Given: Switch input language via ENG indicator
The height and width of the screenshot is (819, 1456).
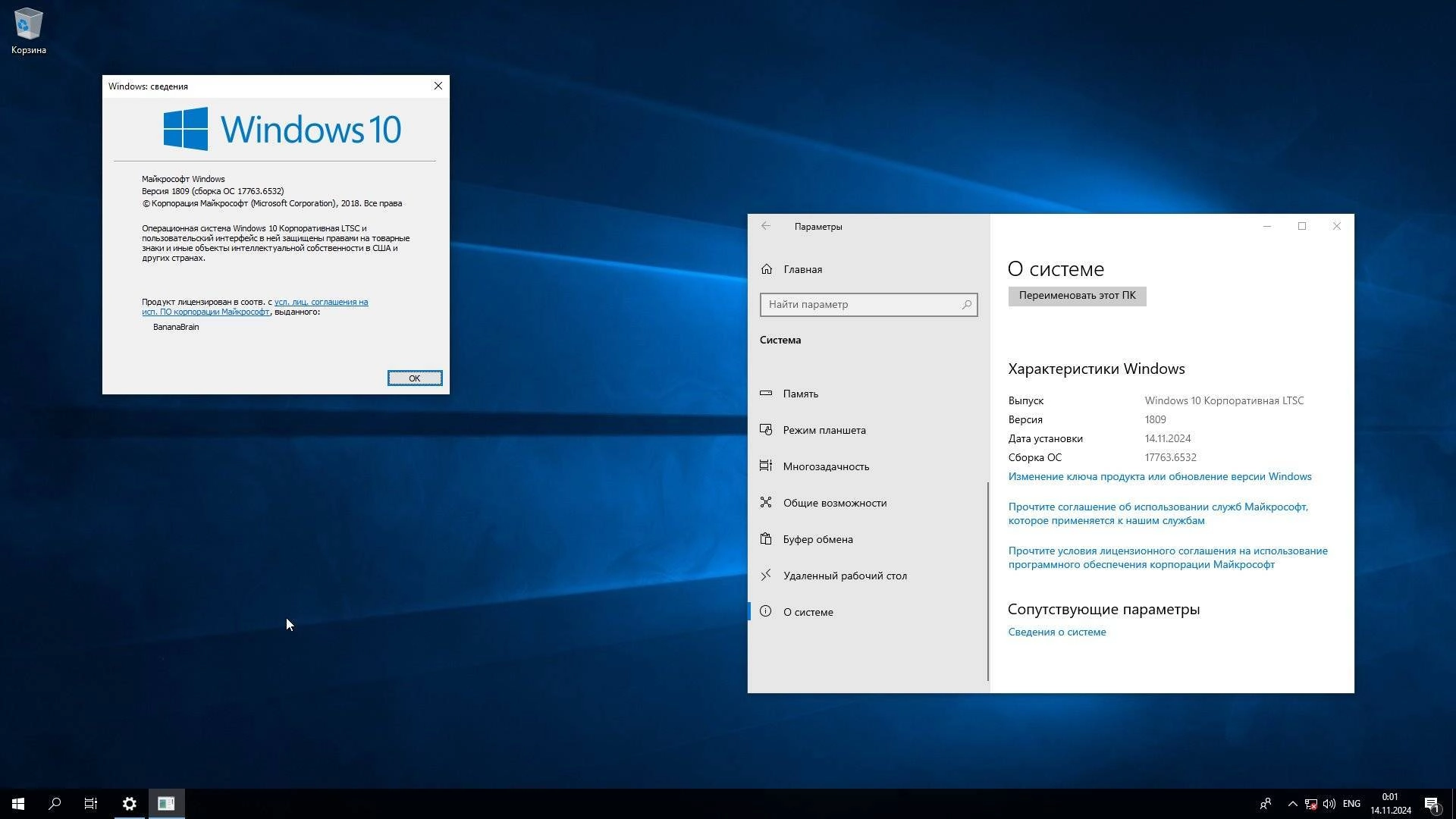Looking at the screenshot, I should [1351, 804].
